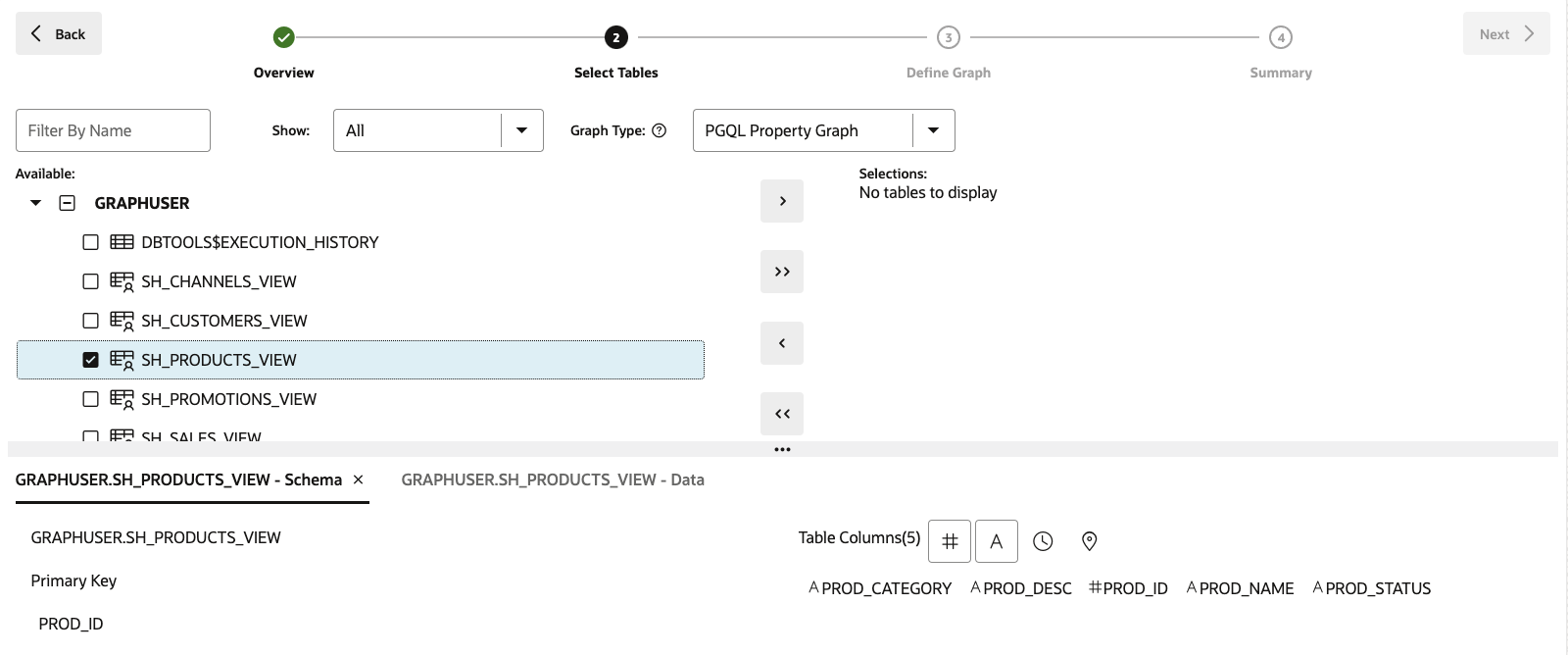Go back using the Back button
This screenshot has width=1568, height=655.
[59, 33]
